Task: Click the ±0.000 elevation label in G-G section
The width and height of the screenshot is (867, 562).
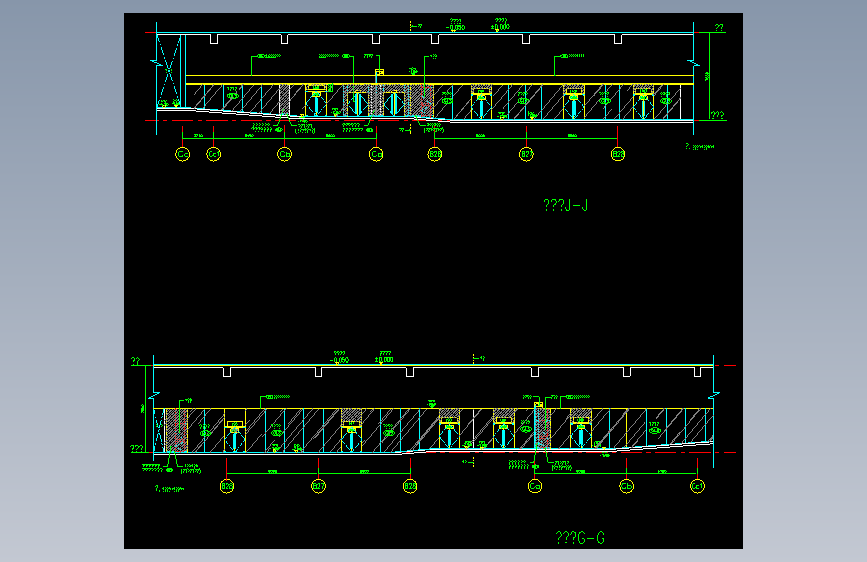Action: pyautogui.click(x=384, y=359)
